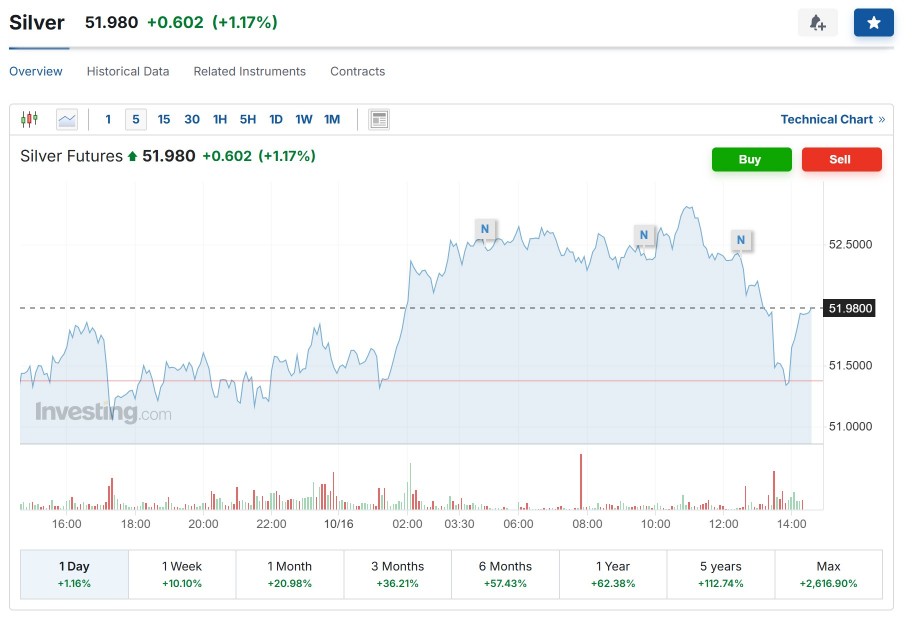The width and height of the screenshot is (912, 623).
Task: Select the 1H chart interval
Action: 220,119
